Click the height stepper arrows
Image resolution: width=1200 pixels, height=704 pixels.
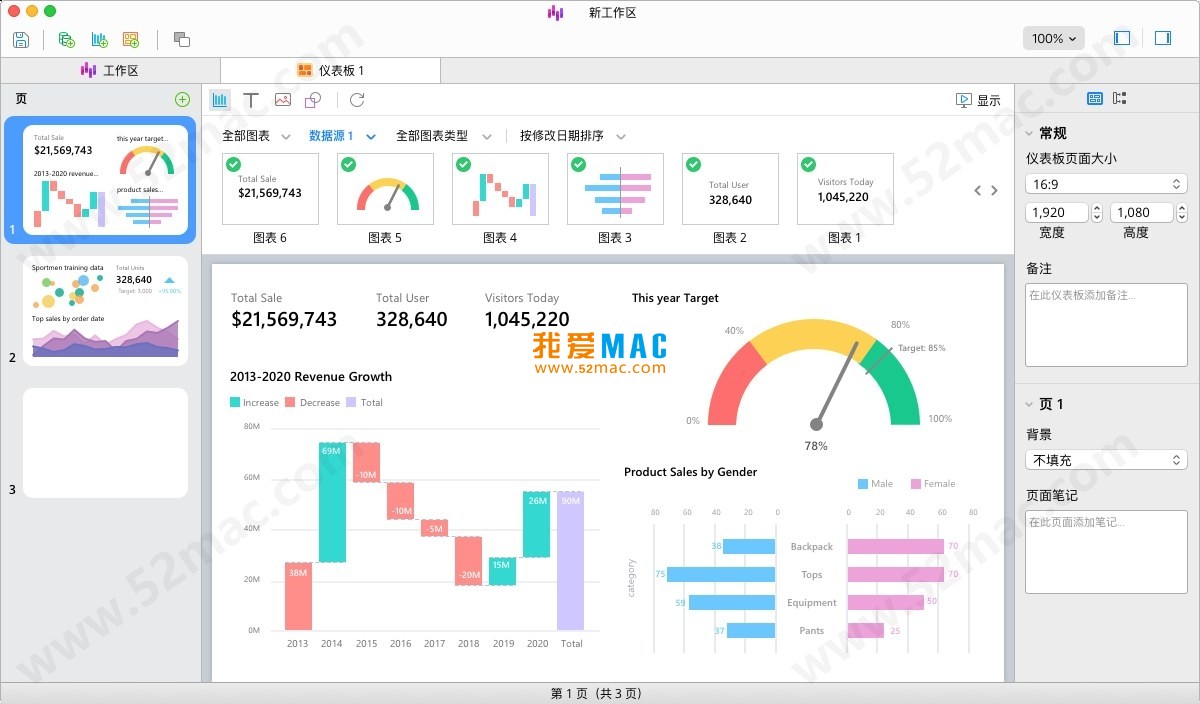(1182, 212)
